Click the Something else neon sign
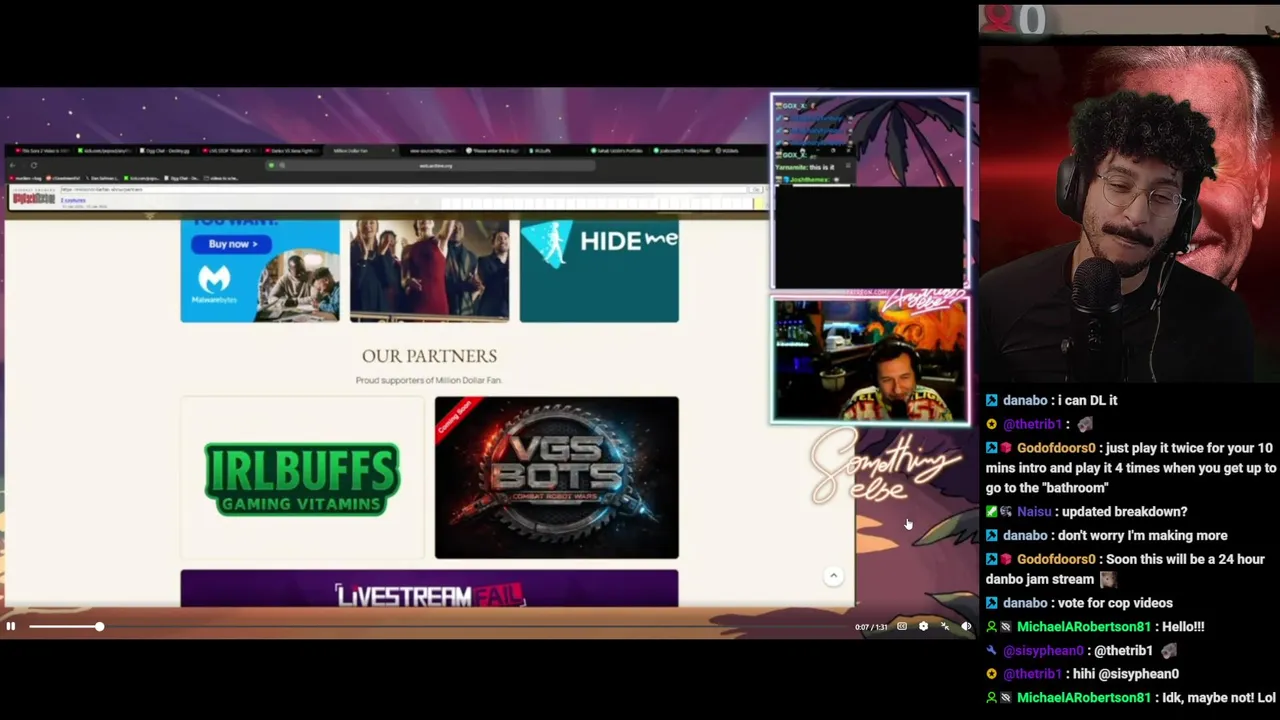Screen dimensions: 1280x720 885,468
